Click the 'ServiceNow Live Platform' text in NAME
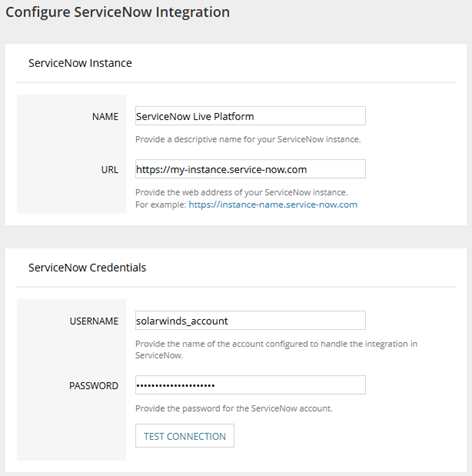The image size is (472, 476). tap(195, 116)
